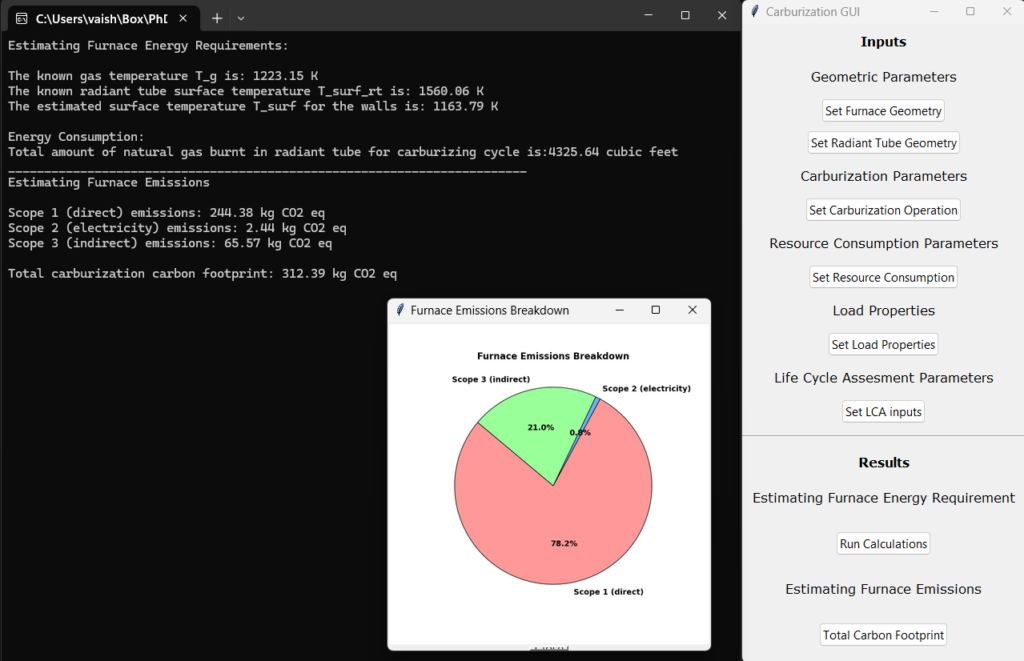Open Set Radiant Tube Geometry dialog

click(883, 143)
